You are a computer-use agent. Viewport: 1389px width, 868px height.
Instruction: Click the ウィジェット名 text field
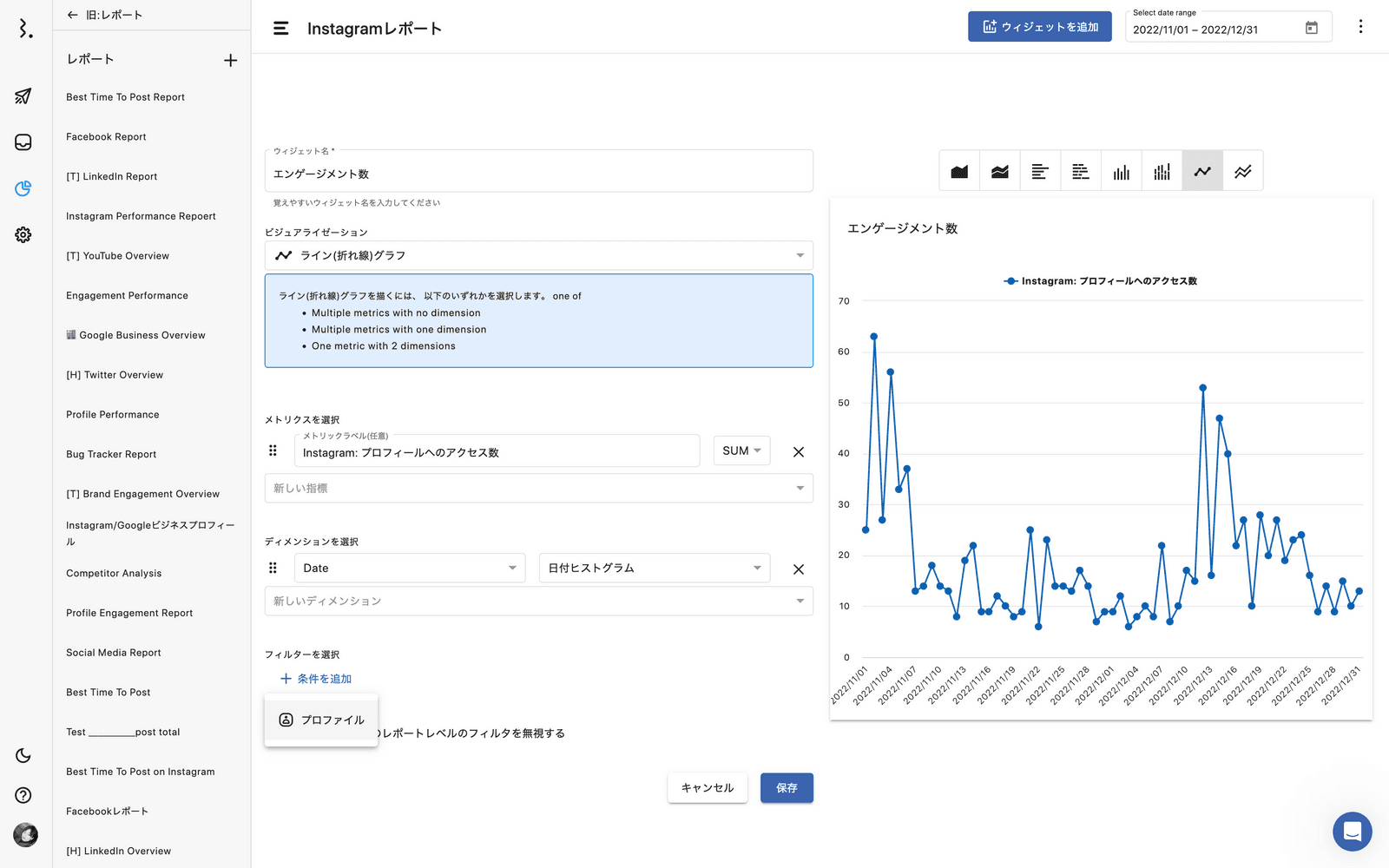pyautogui.click(x=538, y=174)
